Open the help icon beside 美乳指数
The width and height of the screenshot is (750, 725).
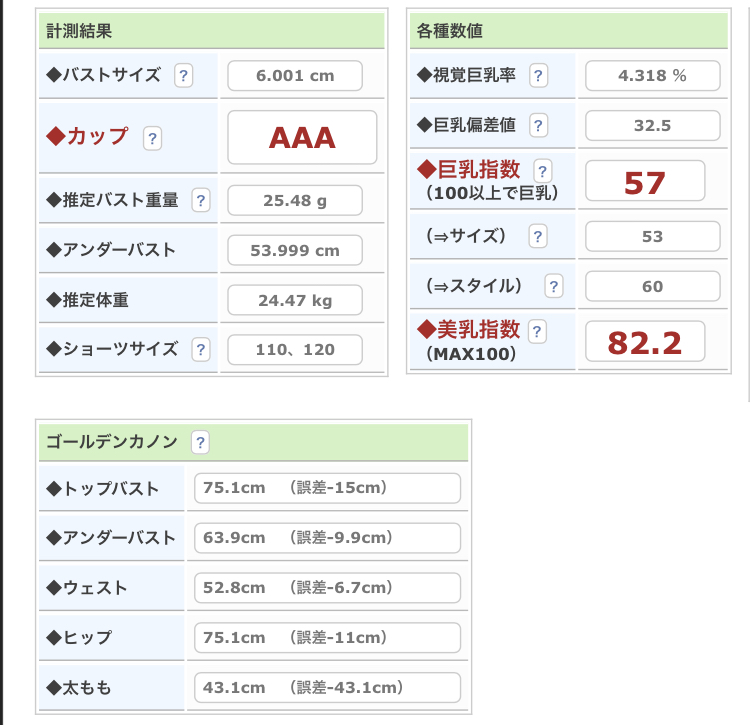pyautogui.click(x=537, y=331)
